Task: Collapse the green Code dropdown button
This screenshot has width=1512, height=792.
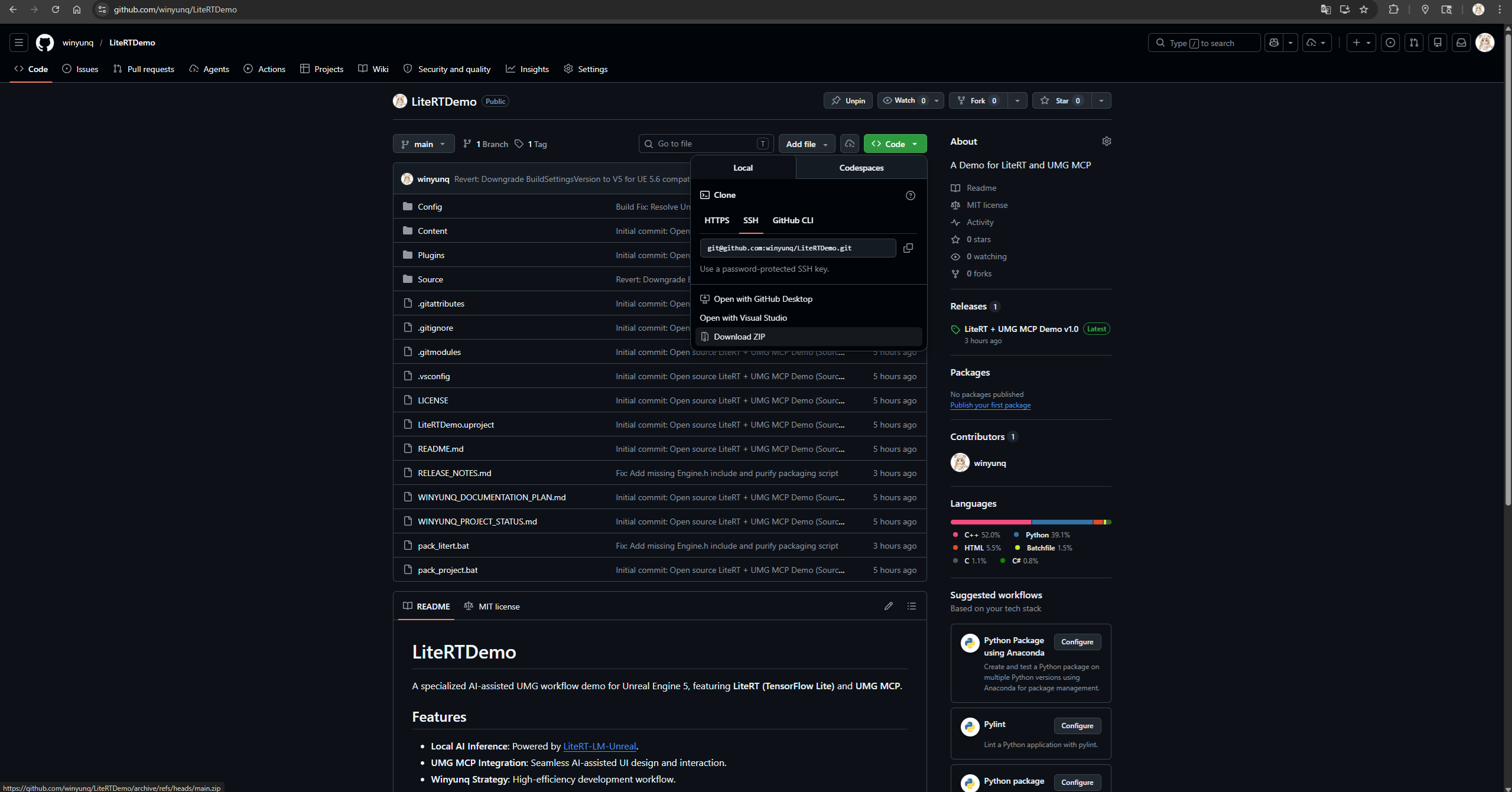Action: coord(895,144)
